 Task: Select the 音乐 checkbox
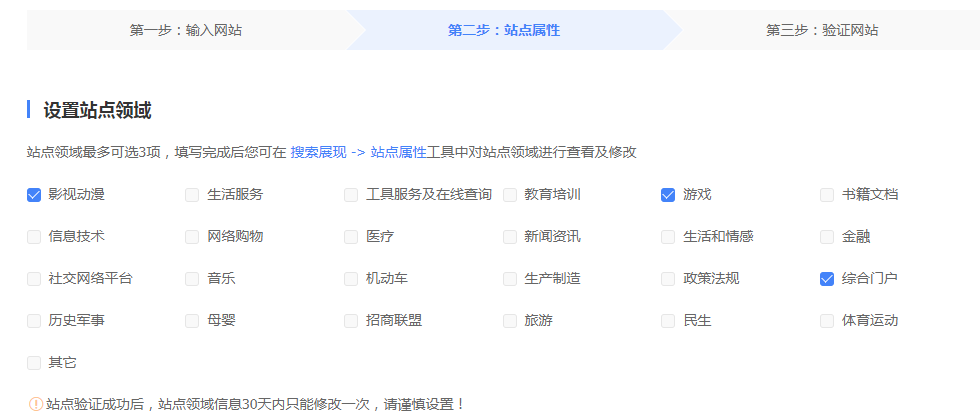(x=192, y=279)
